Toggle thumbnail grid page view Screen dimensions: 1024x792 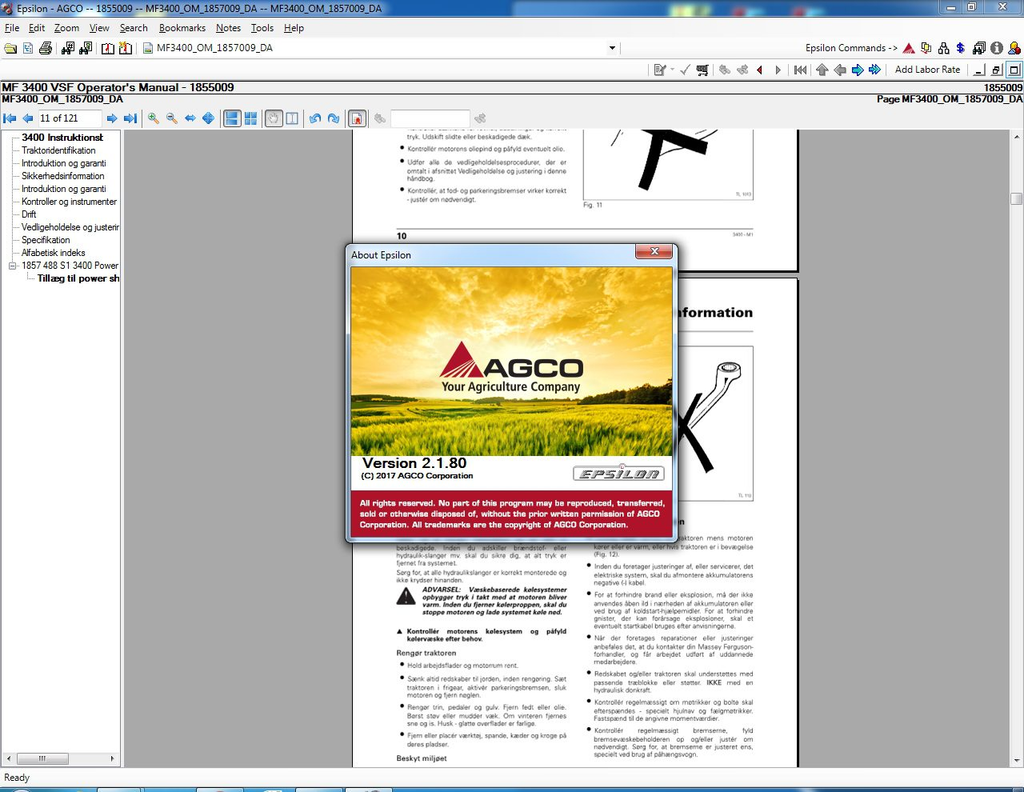click(x=250, y=118)
